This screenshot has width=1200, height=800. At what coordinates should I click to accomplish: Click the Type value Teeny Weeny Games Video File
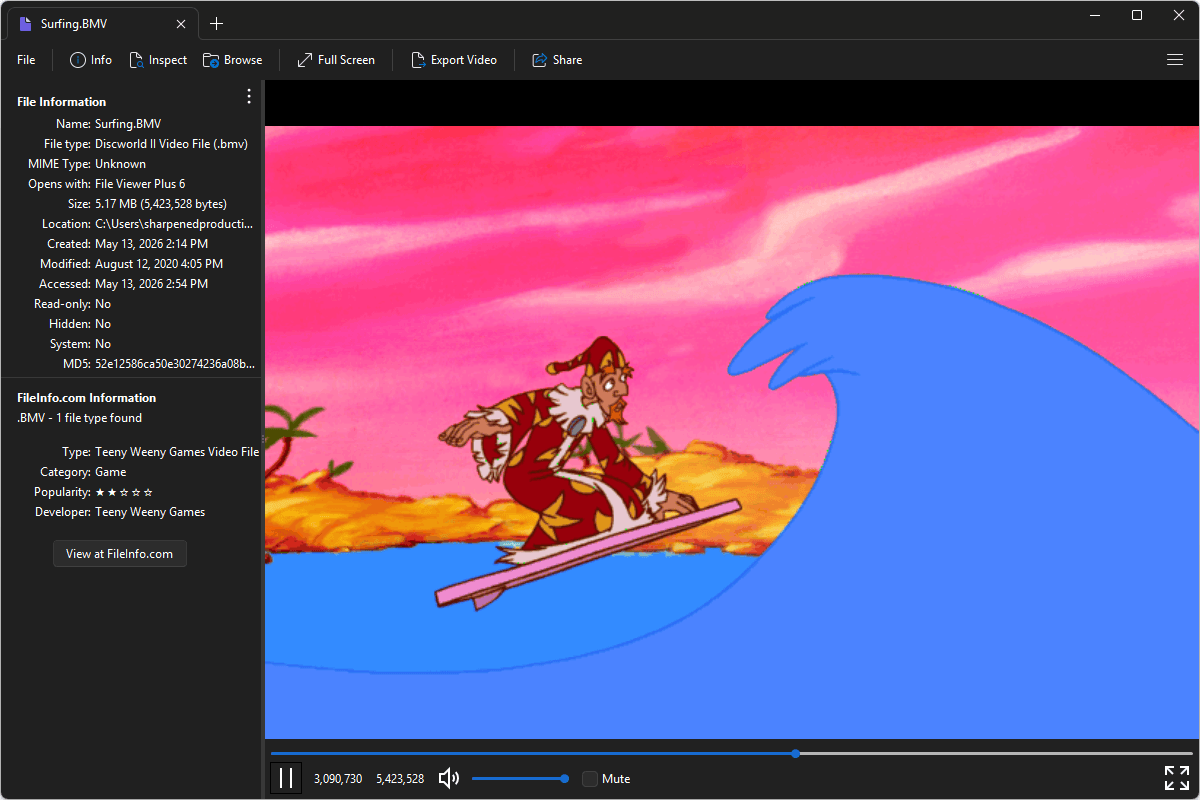(177, 452)
